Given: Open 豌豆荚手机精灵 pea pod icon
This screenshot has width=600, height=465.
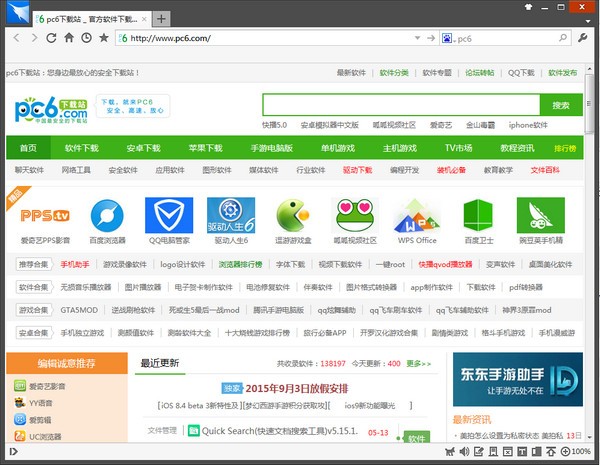Looking at the screenshot, I should [x=541, y=215].
